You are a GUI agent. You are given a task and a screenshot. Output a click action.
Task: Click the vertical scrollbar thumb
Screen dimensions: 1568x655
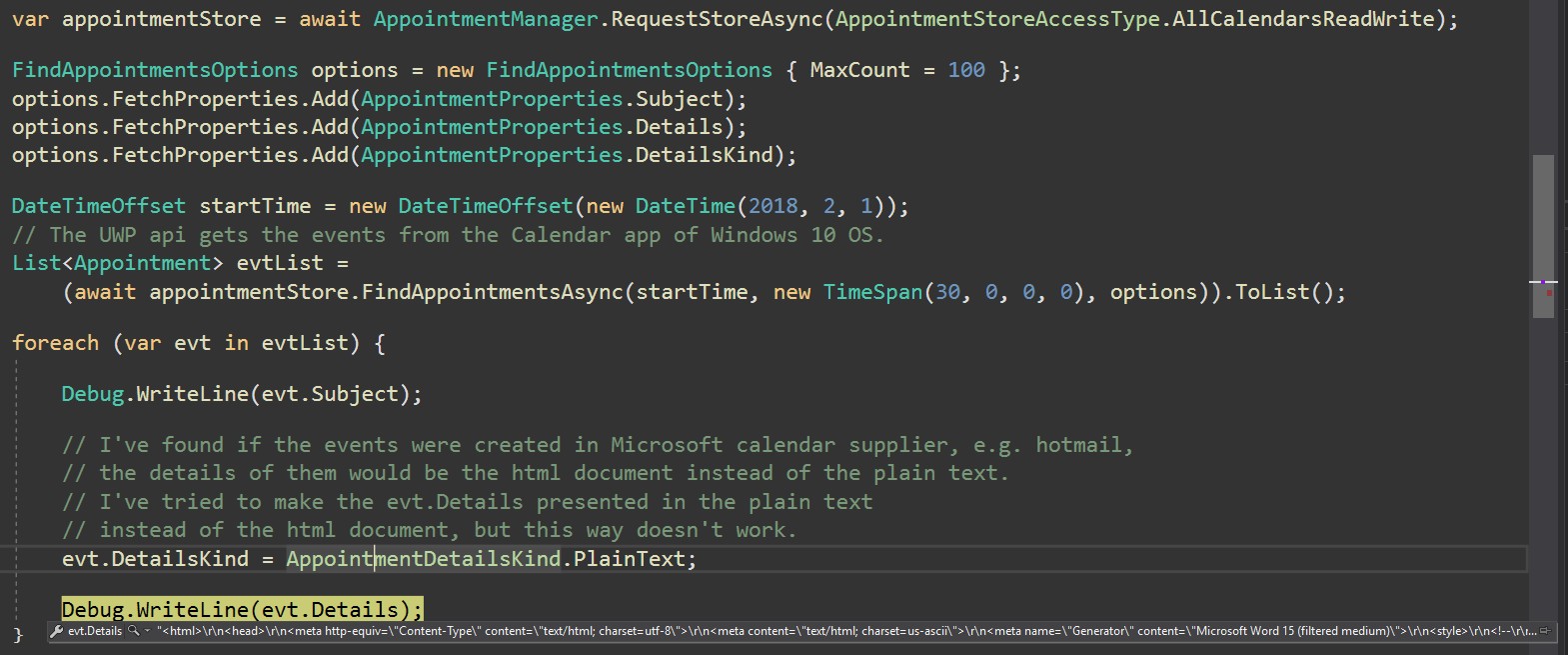(1543, 236)
